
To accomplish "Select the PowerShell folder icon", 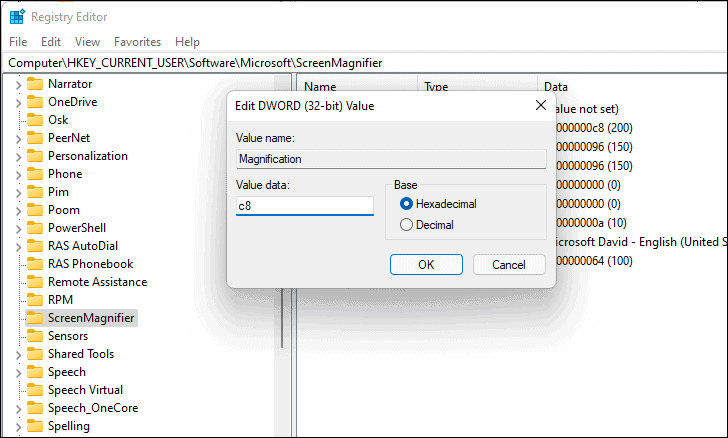I will pyautogui.click(x=35, y=228).
